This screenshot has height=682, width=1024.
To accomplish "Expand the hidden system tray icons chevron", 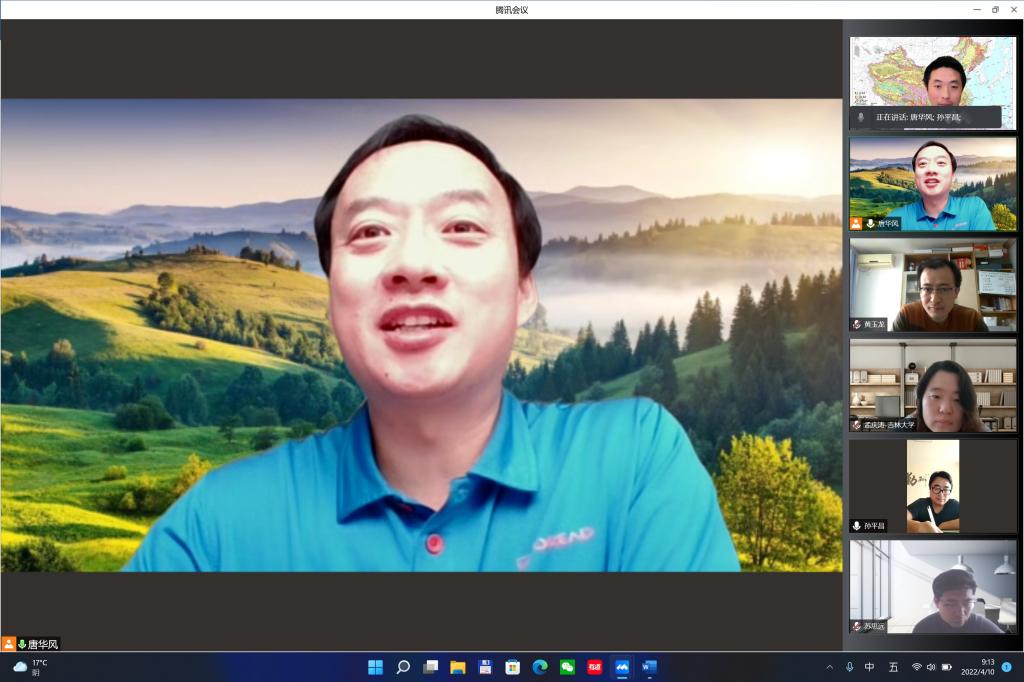I will 829,667.
